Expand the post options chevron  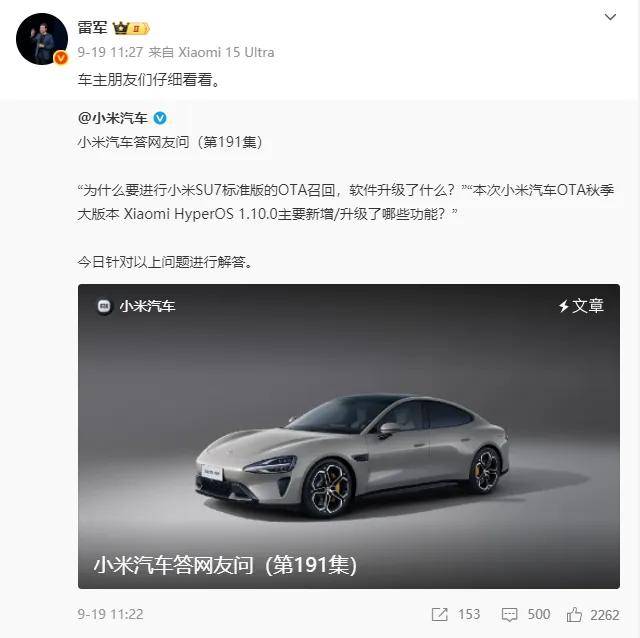(610, 17)
